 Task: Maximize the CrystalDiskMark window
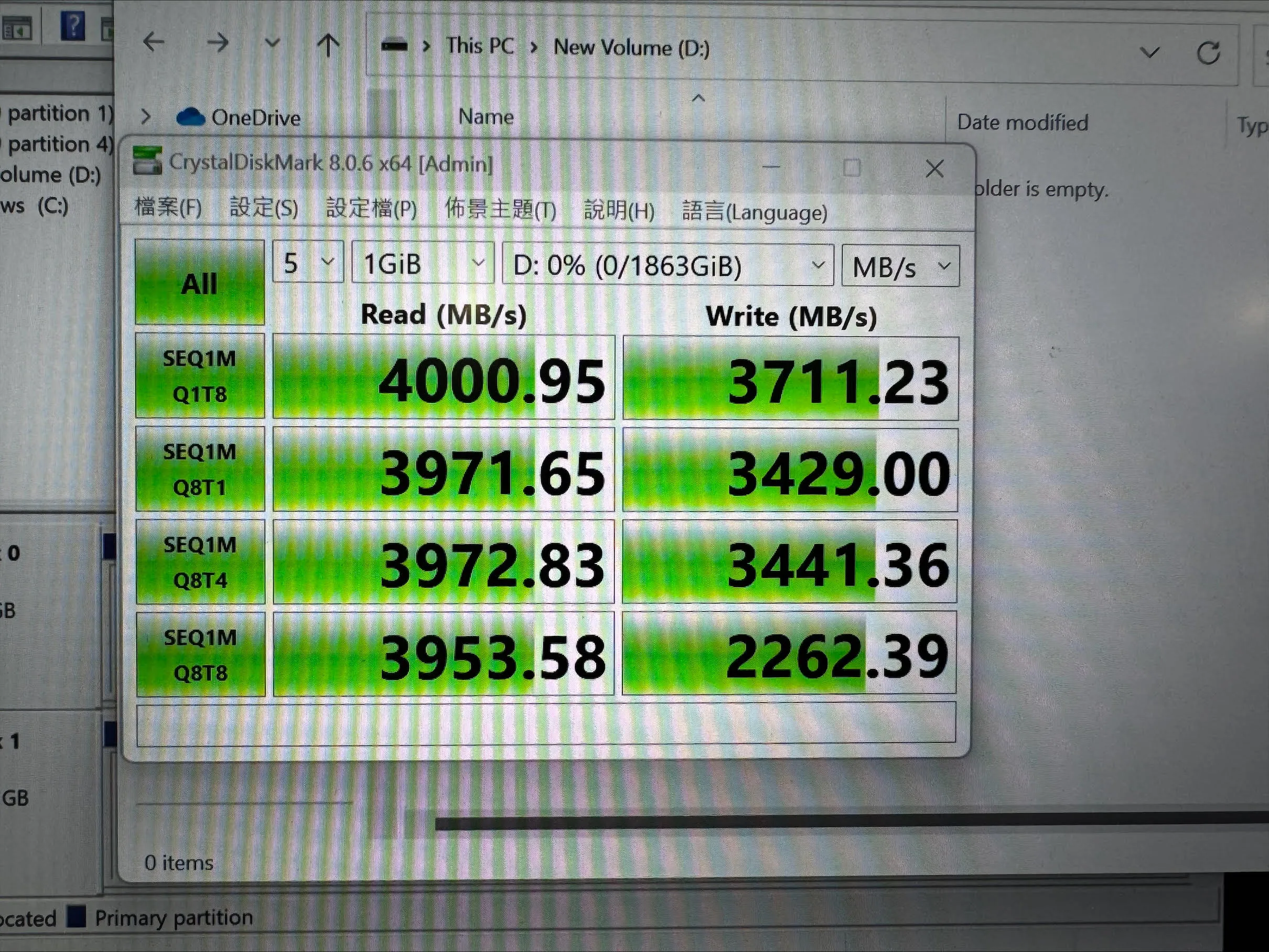point(852,168)
